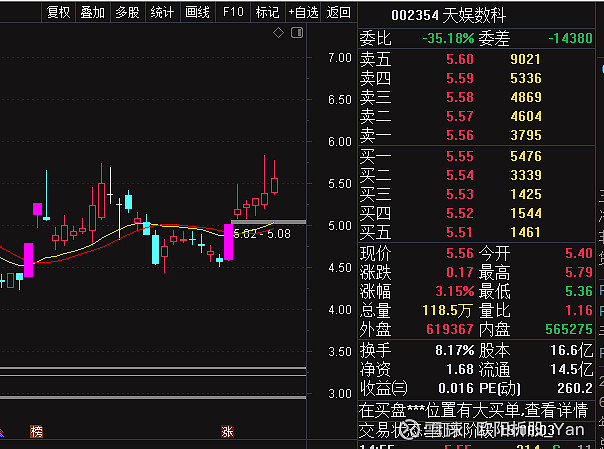
Task: Click the 涨 marker below the chart
Action: [227, 432]
